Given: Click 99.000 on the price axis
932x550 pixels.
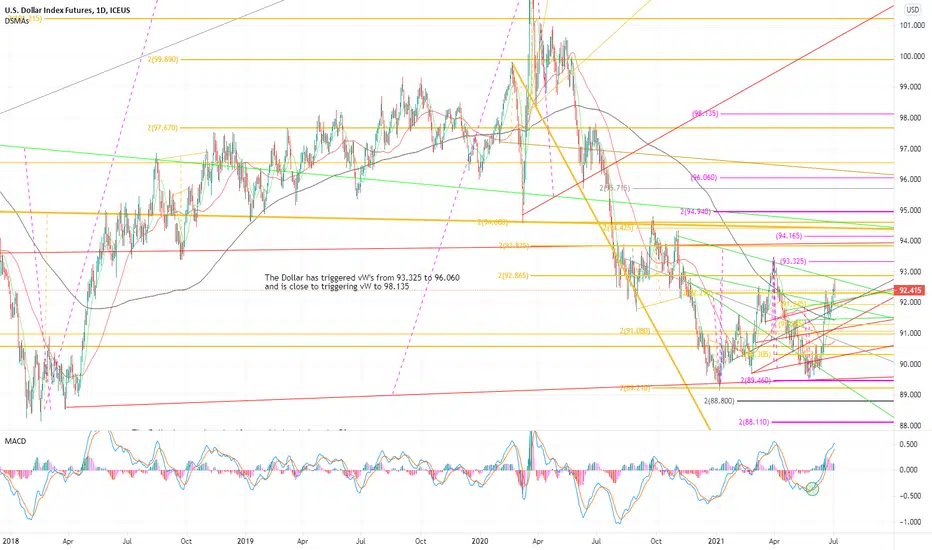Looking at the screenshot, I should [x=911, y=87].
